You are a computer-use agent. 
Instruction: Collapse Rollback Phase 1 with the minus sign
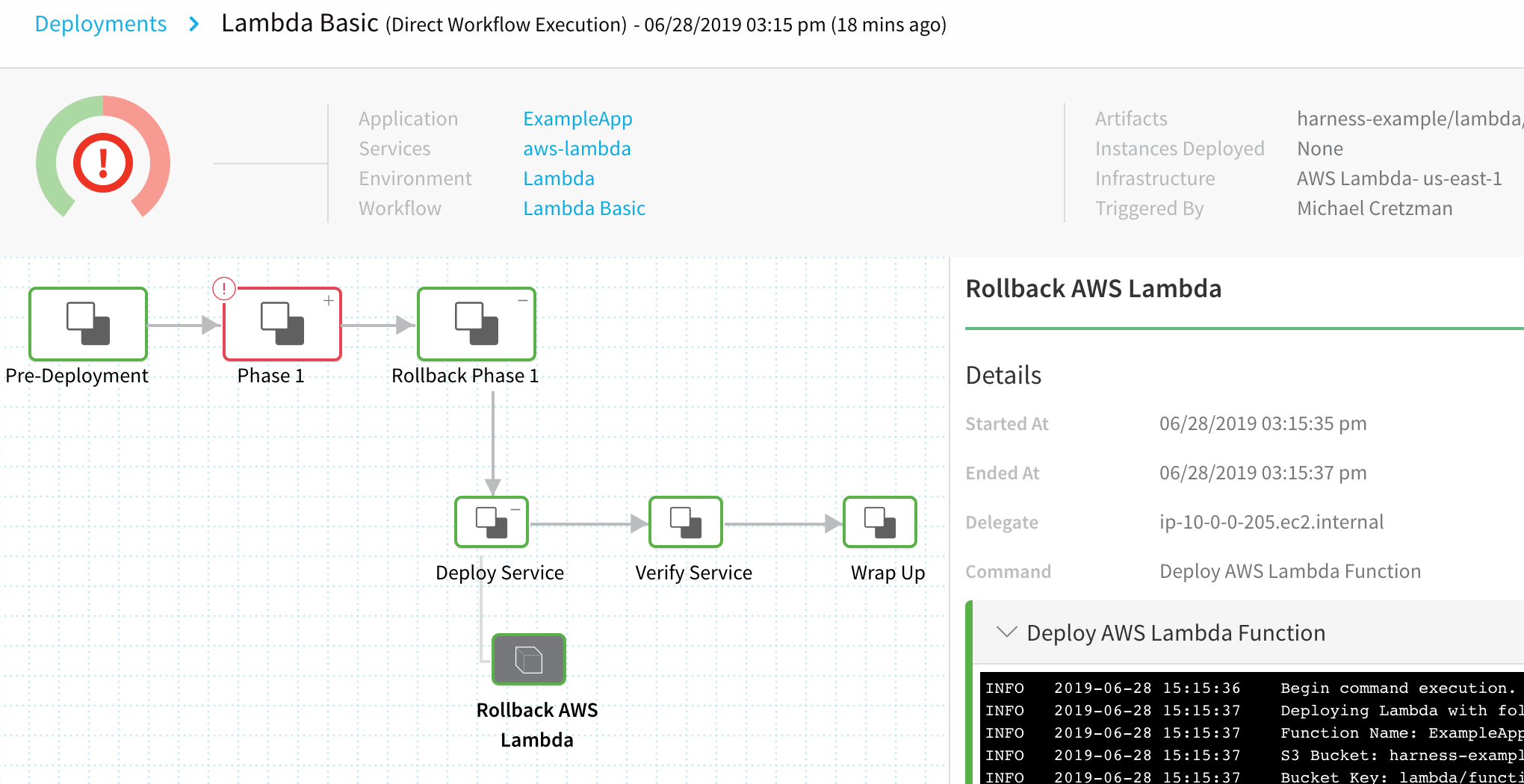click(523, 300)
